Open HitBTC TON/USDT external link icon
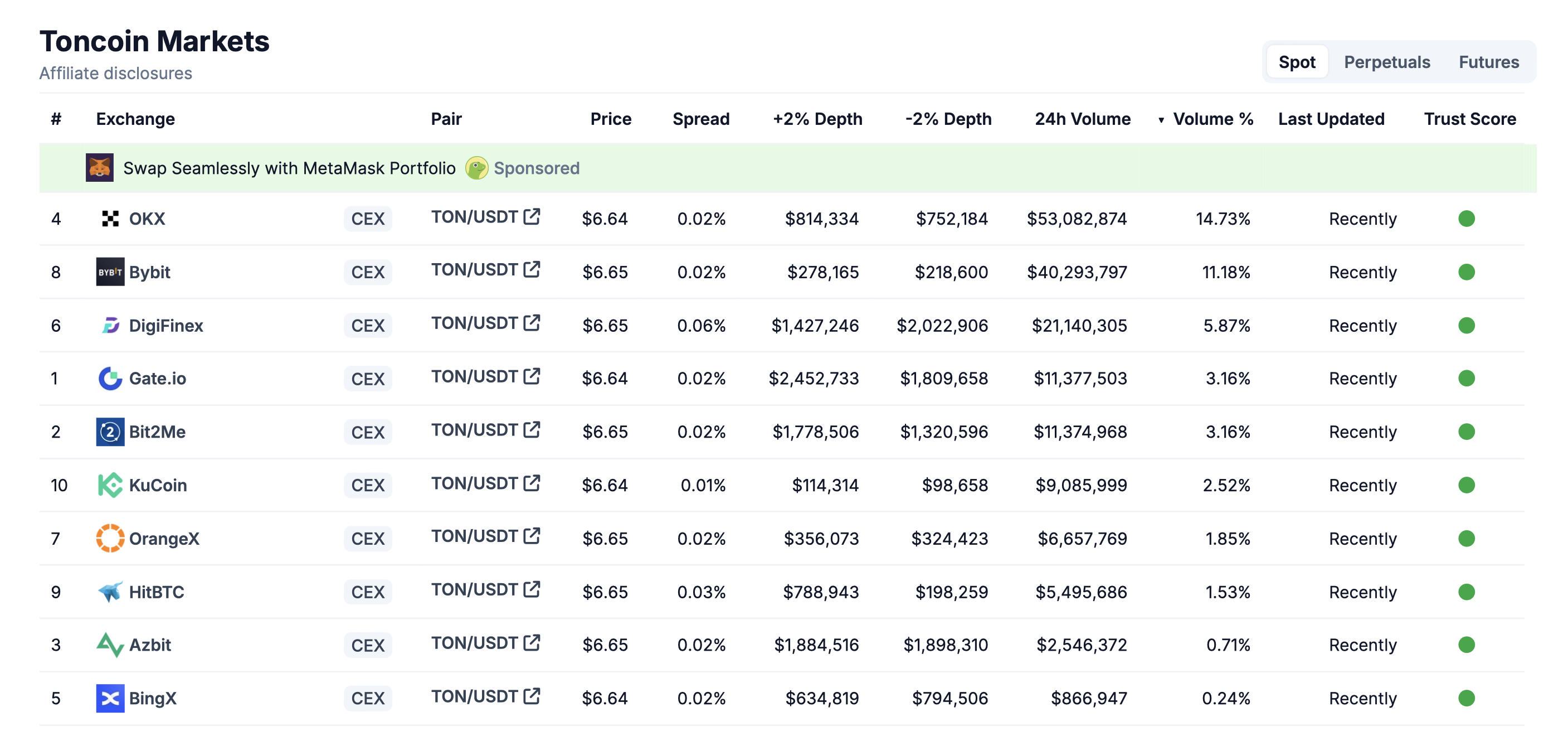This screenshot has height=736, width=1568. [x=532, y=590]
